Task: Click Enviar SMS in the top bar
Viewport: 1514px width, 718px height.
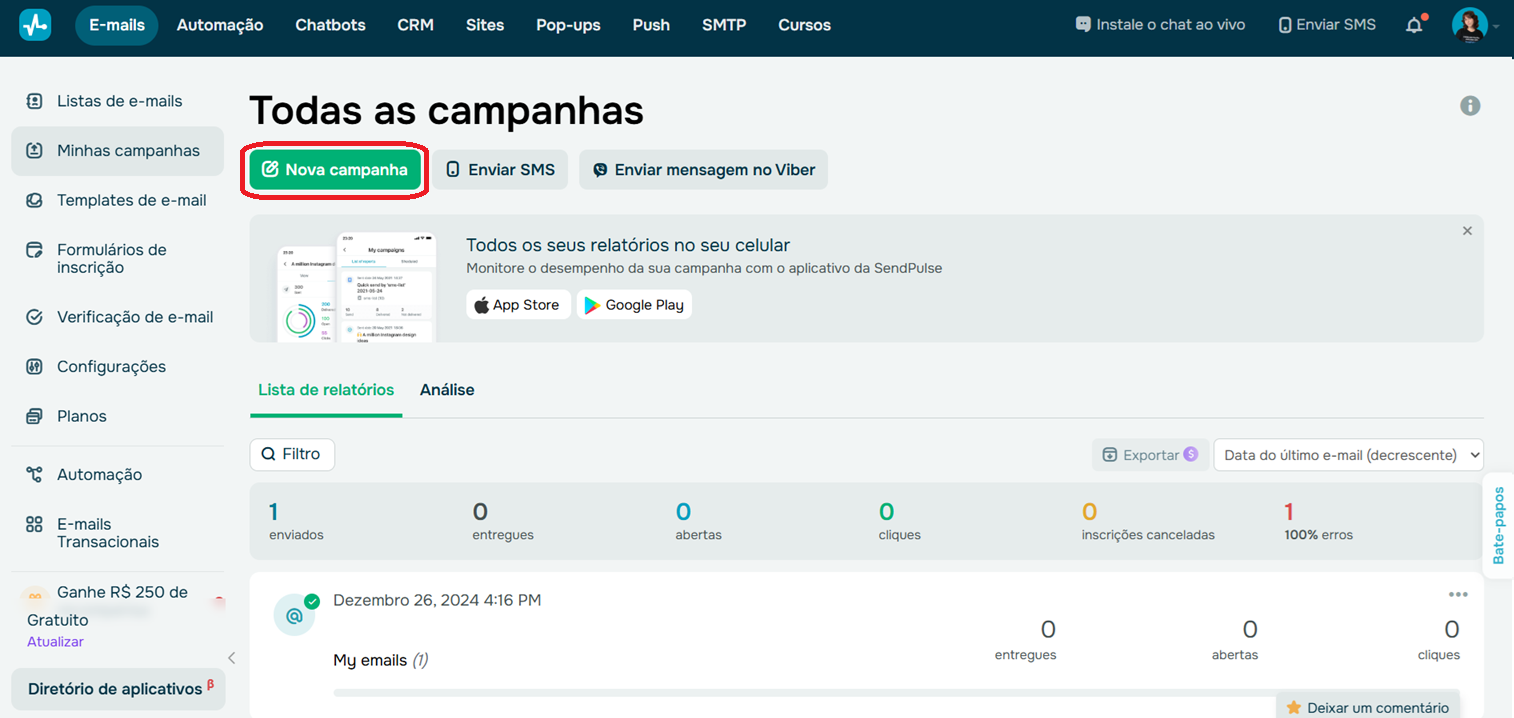Action: pyautogui.click(x=1327, y=25)
